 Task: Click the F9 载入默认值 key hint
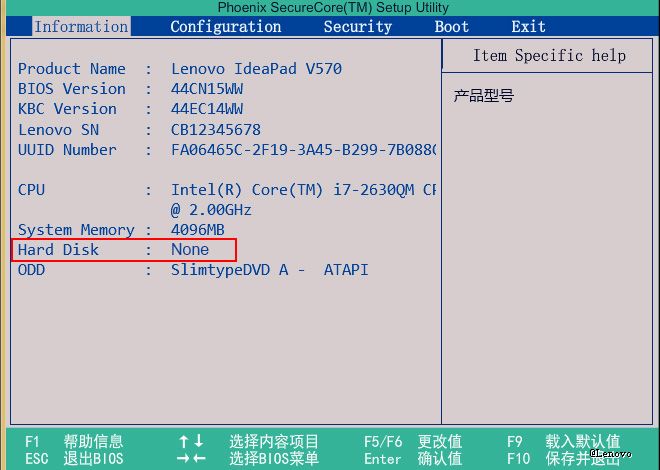point(564,442)
